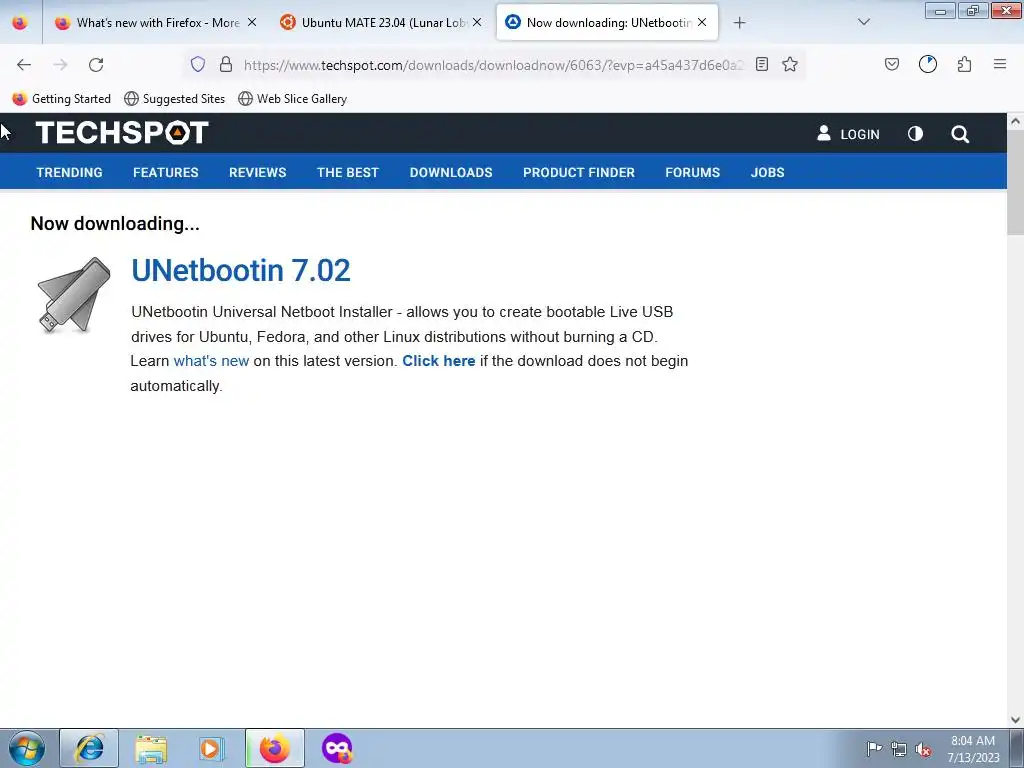Open the JOBS menu item
The width and height of the screenshot is (1024, 768).
767,172
